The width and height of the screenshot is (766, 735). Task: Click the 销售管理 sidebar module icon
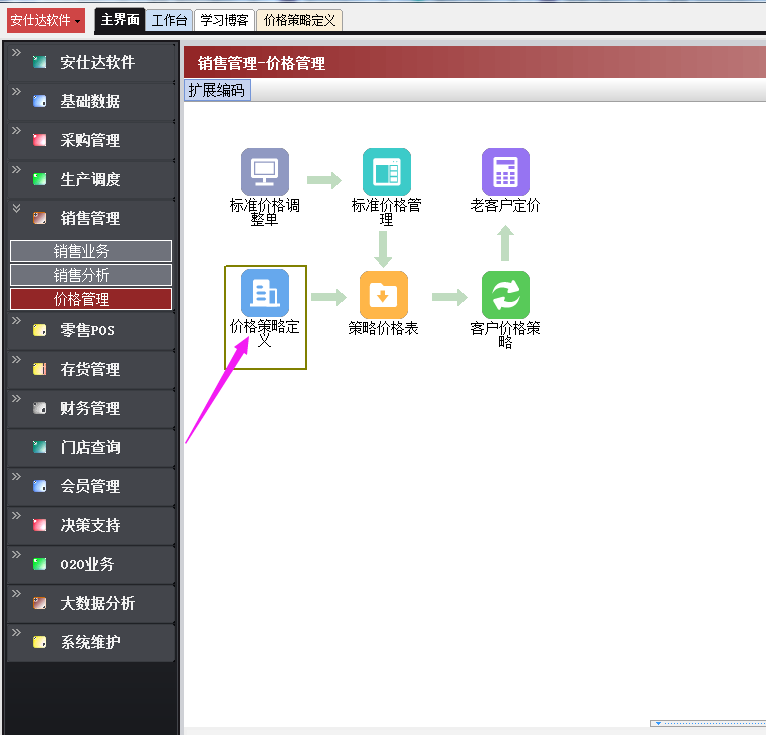tap(40, 218)
